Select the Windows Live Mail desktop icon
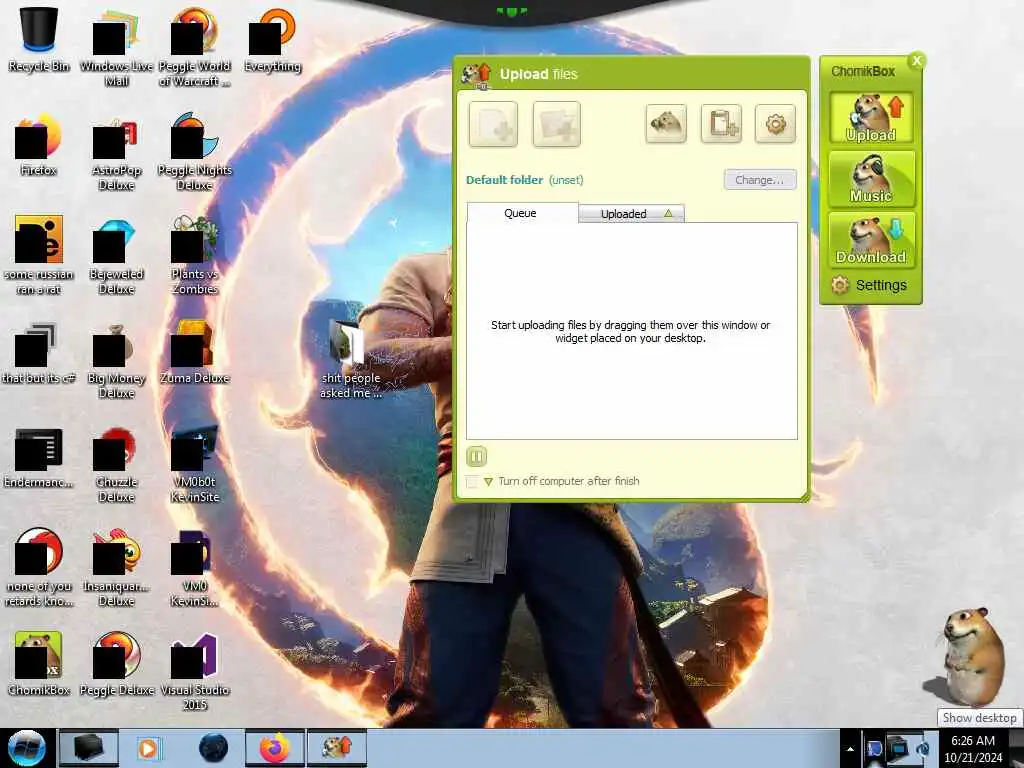This screenshot has height=768, width=1024. coord(116,47)
